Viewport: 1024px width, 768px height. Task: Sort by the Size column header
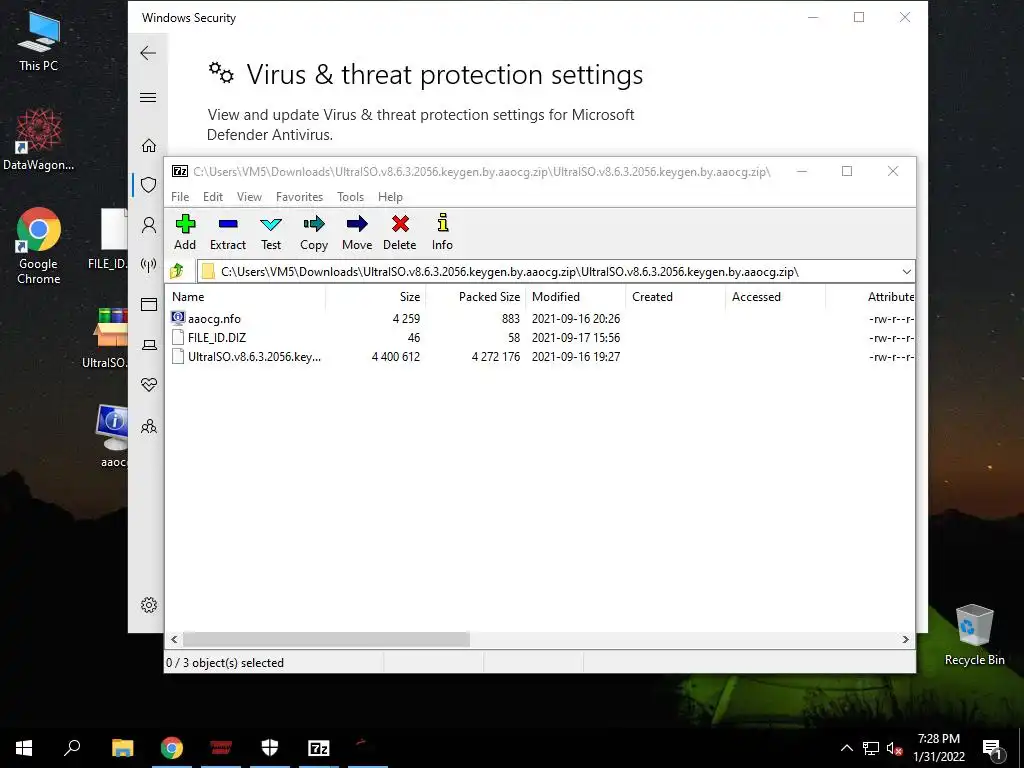[375, 296]
